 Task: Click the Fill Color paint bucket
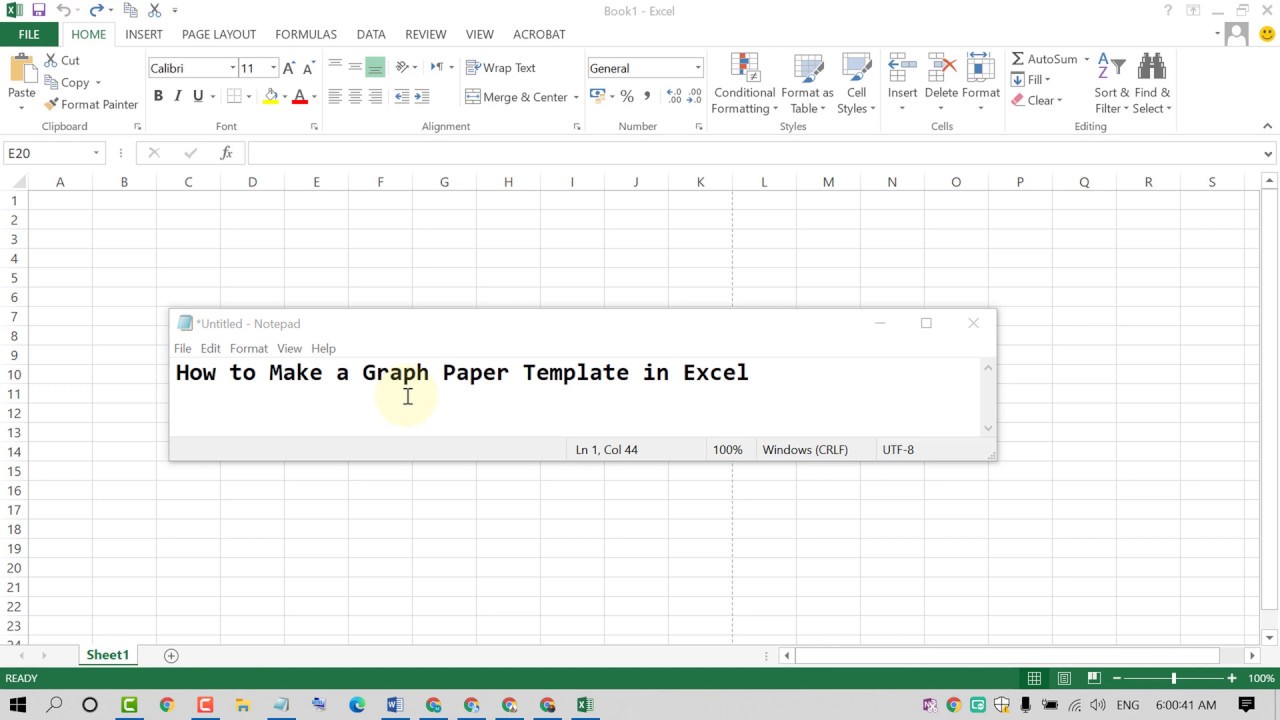coord(271,97)
